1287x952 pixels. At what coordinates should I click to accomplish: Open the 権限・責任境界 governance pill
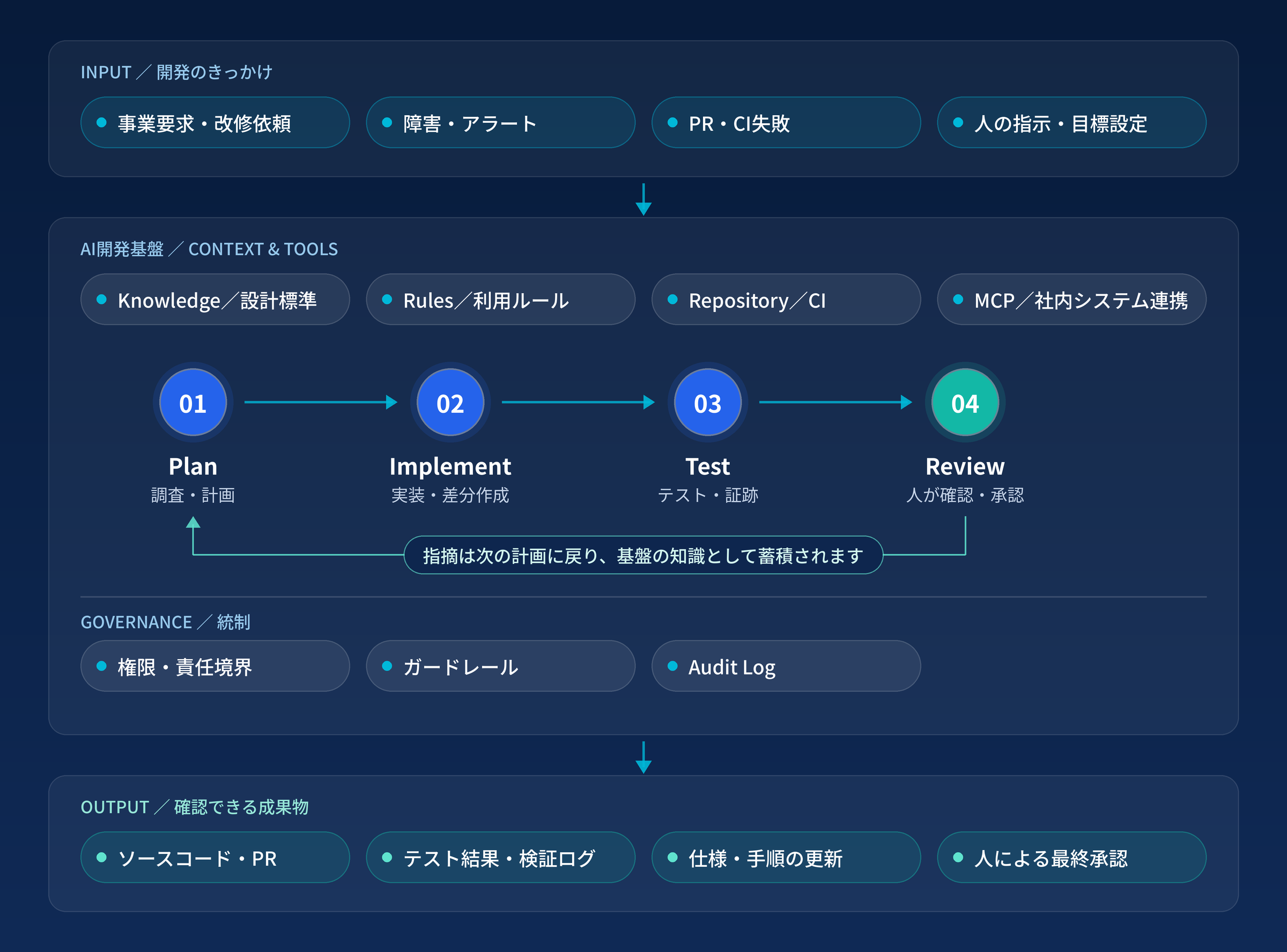[215, 666]
